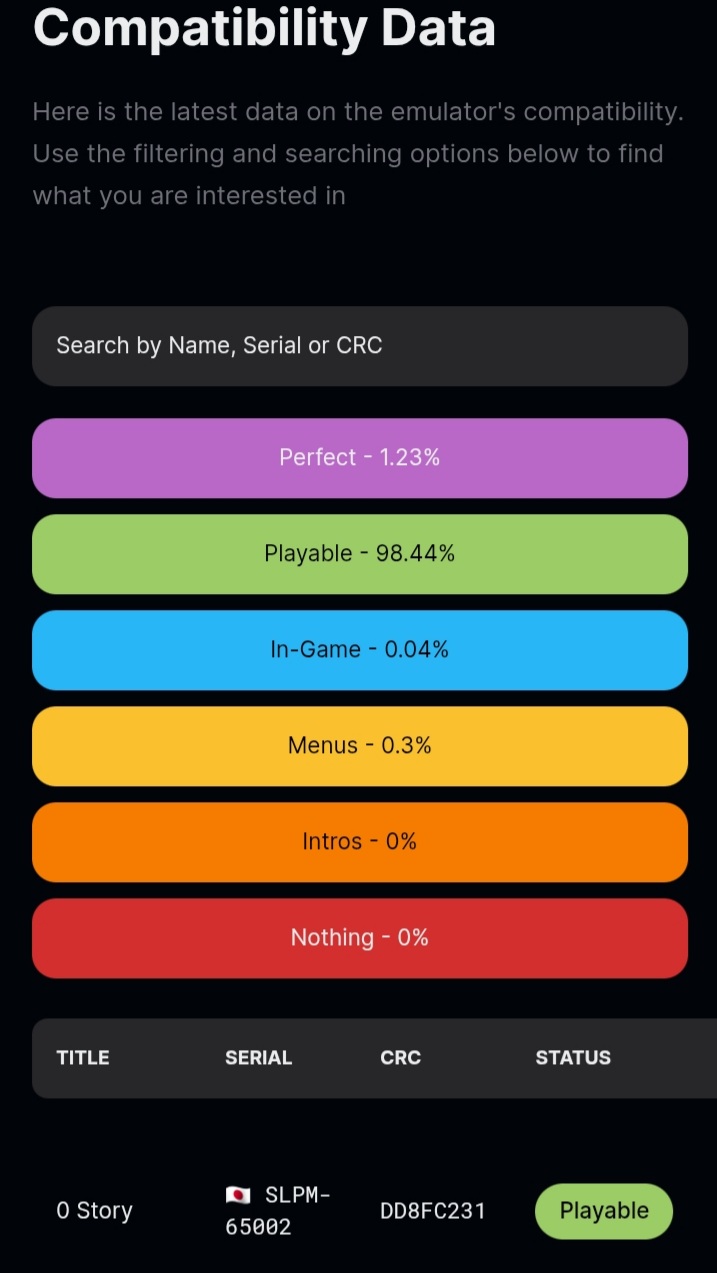Click the green Playable status badge
Viewport: 717px width, 1273px height.
tap(604, 1211)
